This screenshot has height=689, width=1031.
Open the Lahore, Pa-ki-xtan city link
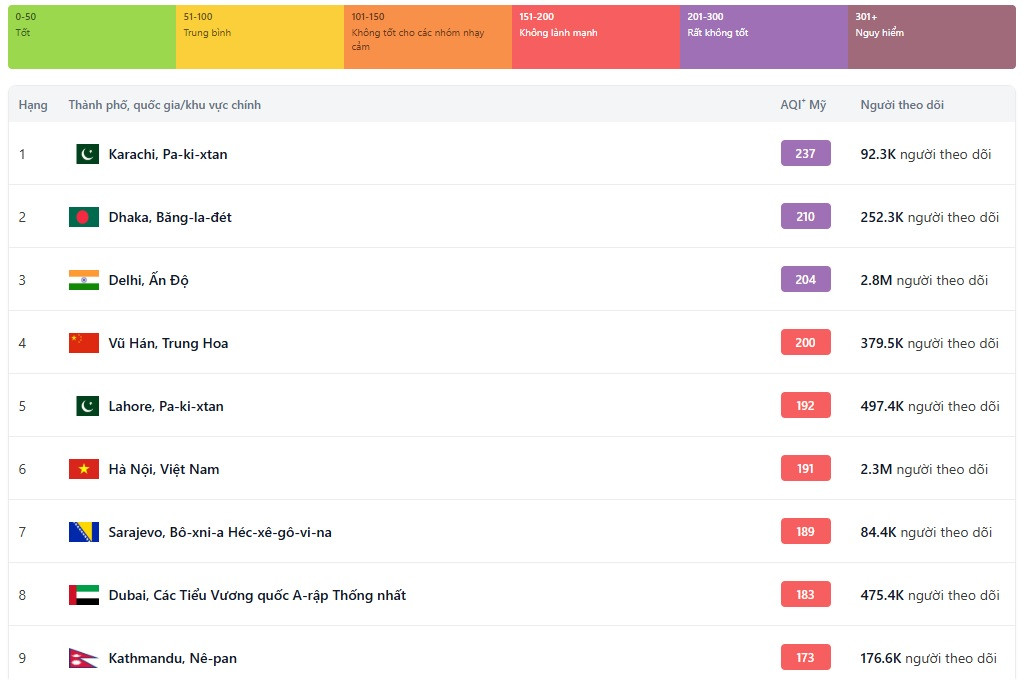165,406
